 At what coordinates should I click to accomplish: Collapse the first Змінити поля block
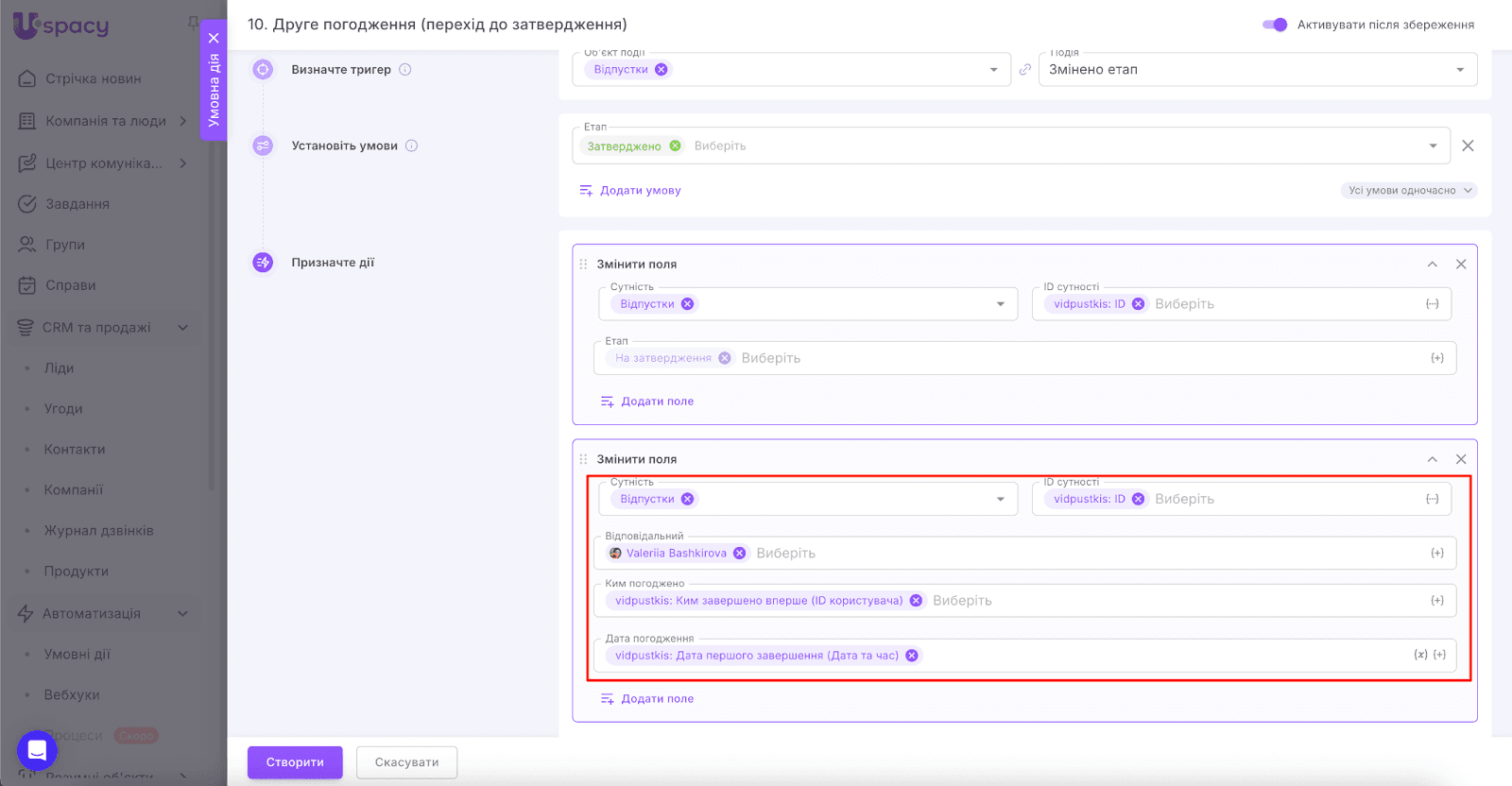pyautogui.click(x=1433, y=265)
